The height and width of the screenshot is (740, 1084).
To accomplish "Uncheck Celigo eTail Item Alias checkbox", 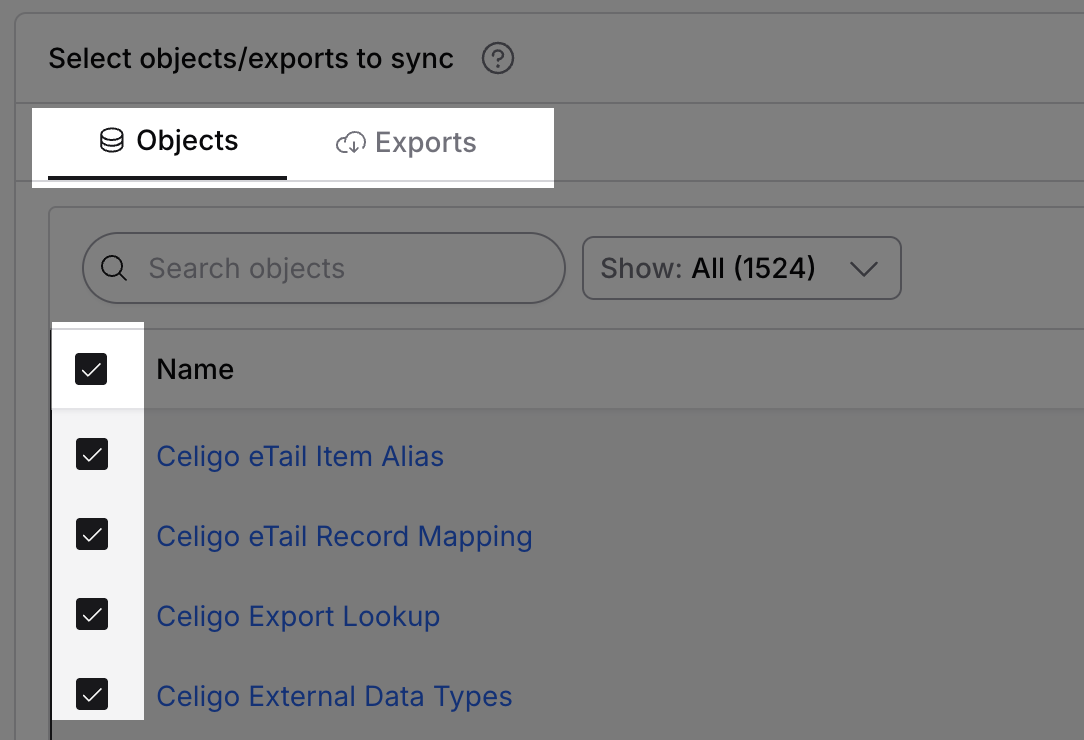I will click(92, 454).
